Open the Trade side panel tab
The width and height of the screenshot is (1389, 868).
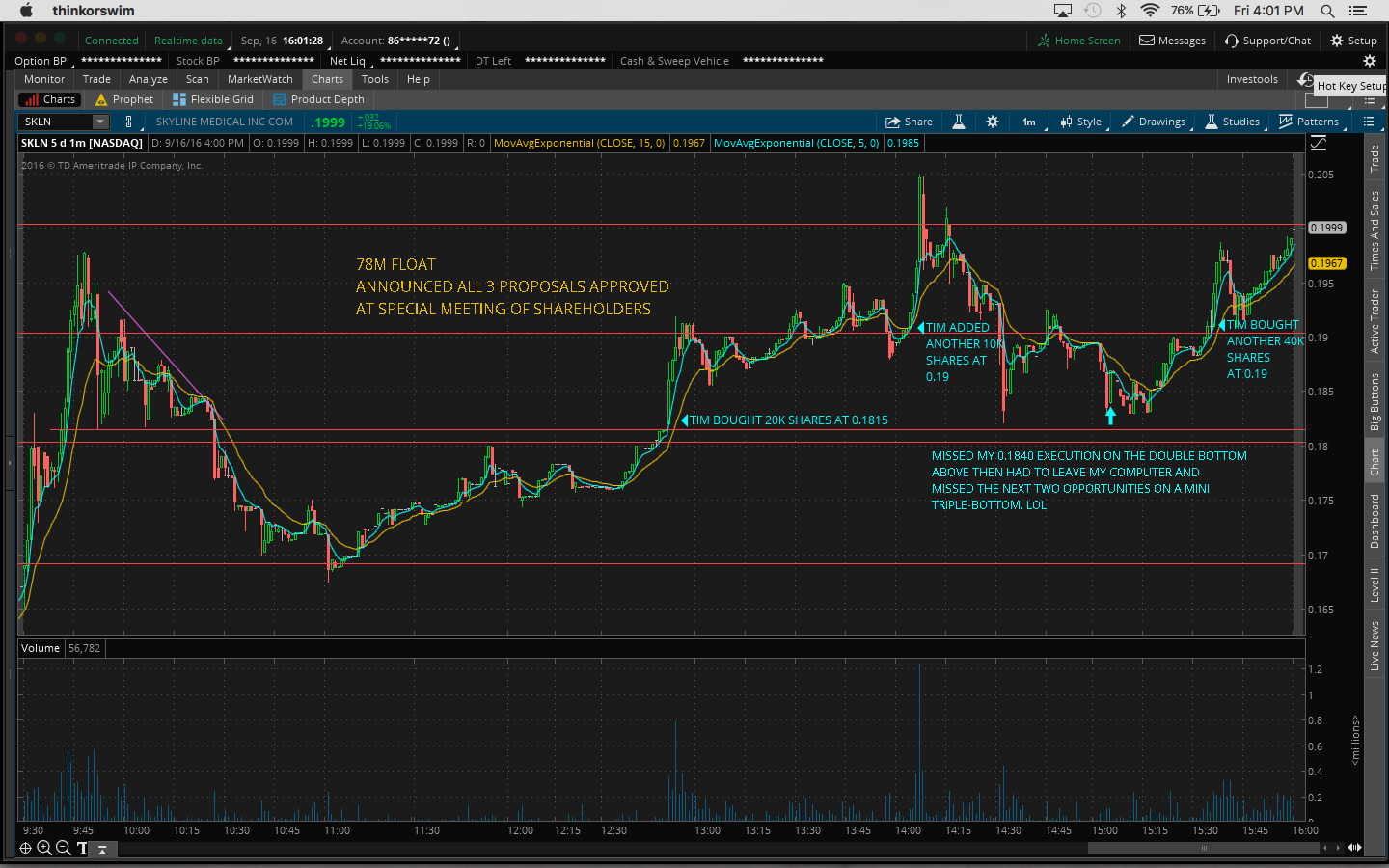1375,158
